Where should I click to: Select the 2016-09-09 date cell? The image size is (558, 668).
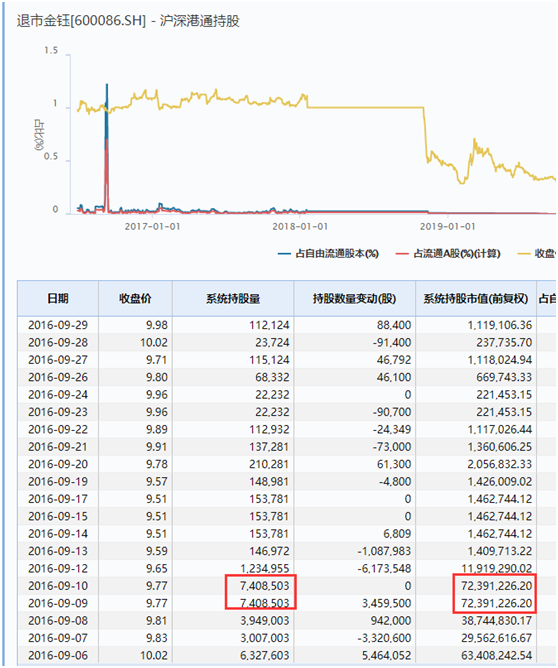coord(58,603)
